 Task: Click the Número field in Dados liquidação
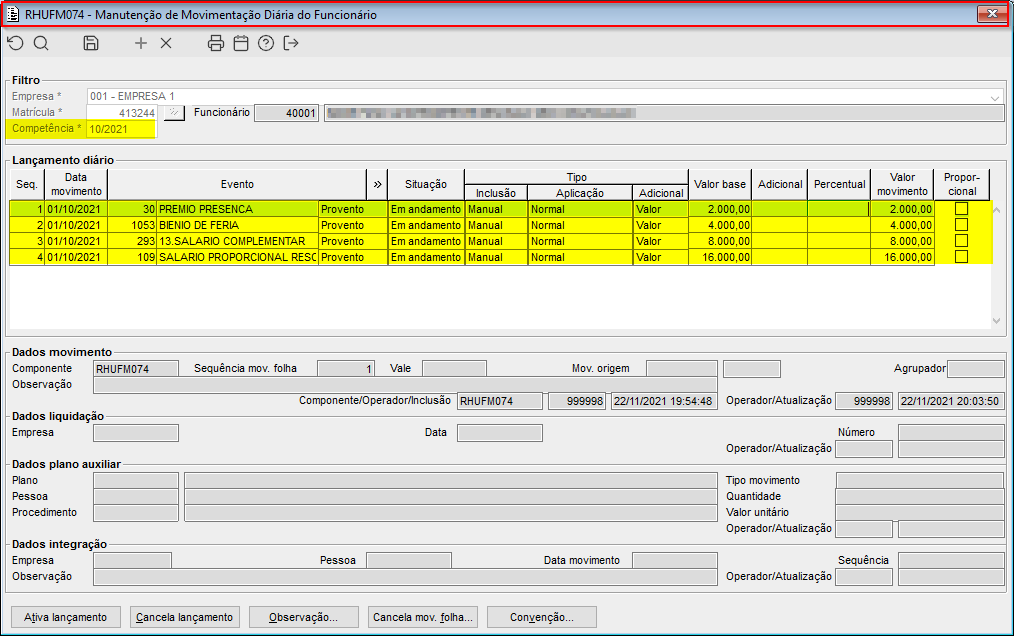pos(951,433)
